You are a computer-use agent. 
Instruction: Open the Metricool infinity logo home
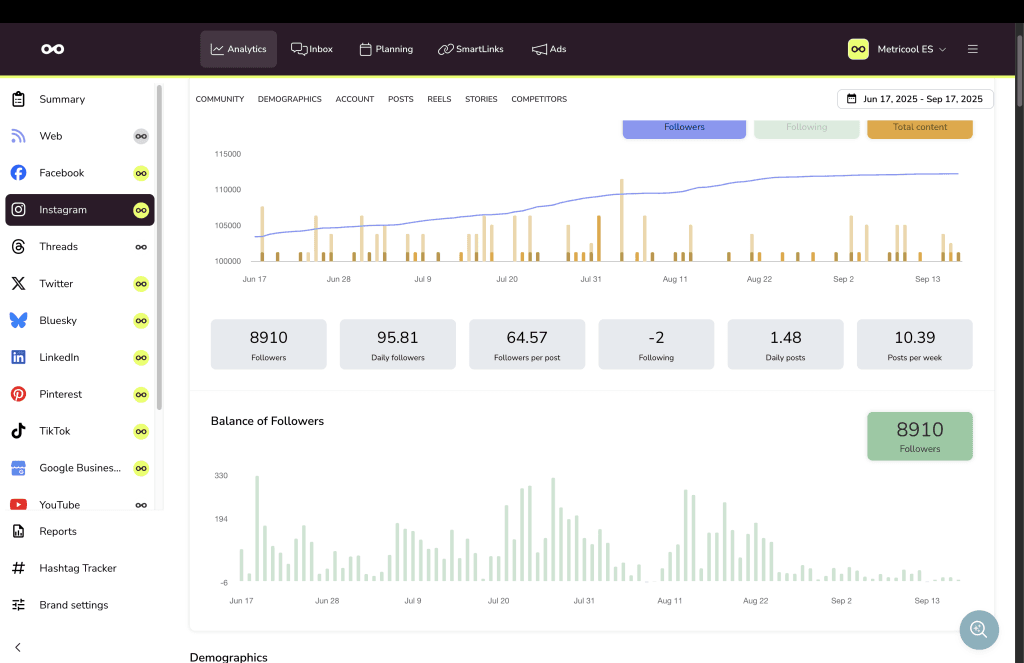[52, 49]
